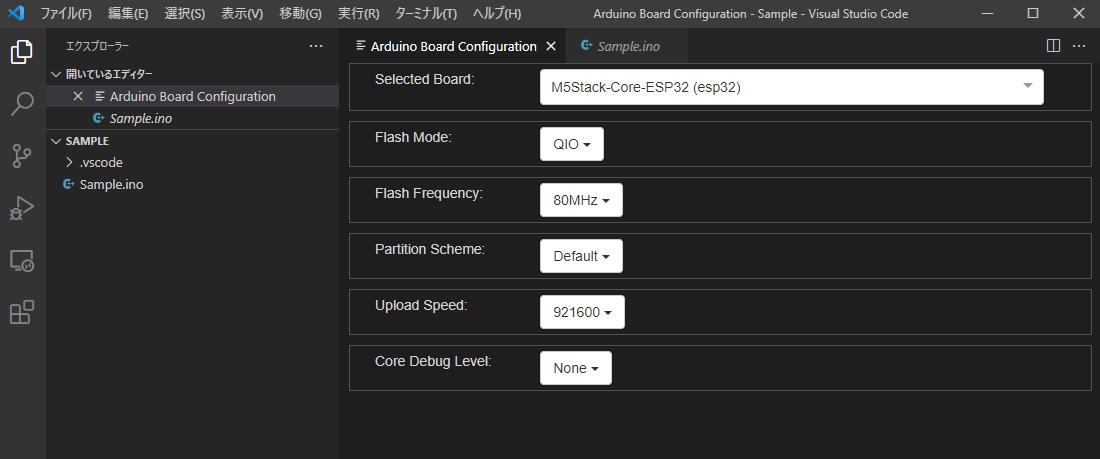Click the Selected Board label
The image size is (1100, 459).
(425, 79)
